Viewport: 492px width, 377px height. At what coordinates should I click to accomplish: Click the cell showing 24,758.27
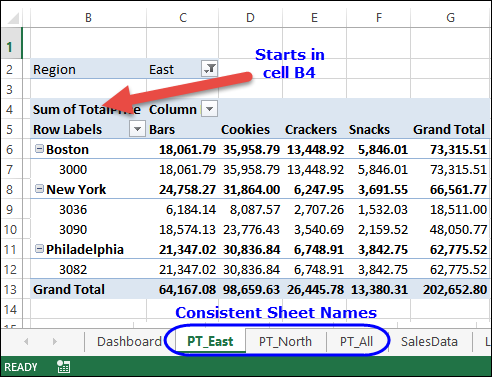pos(183,189)
